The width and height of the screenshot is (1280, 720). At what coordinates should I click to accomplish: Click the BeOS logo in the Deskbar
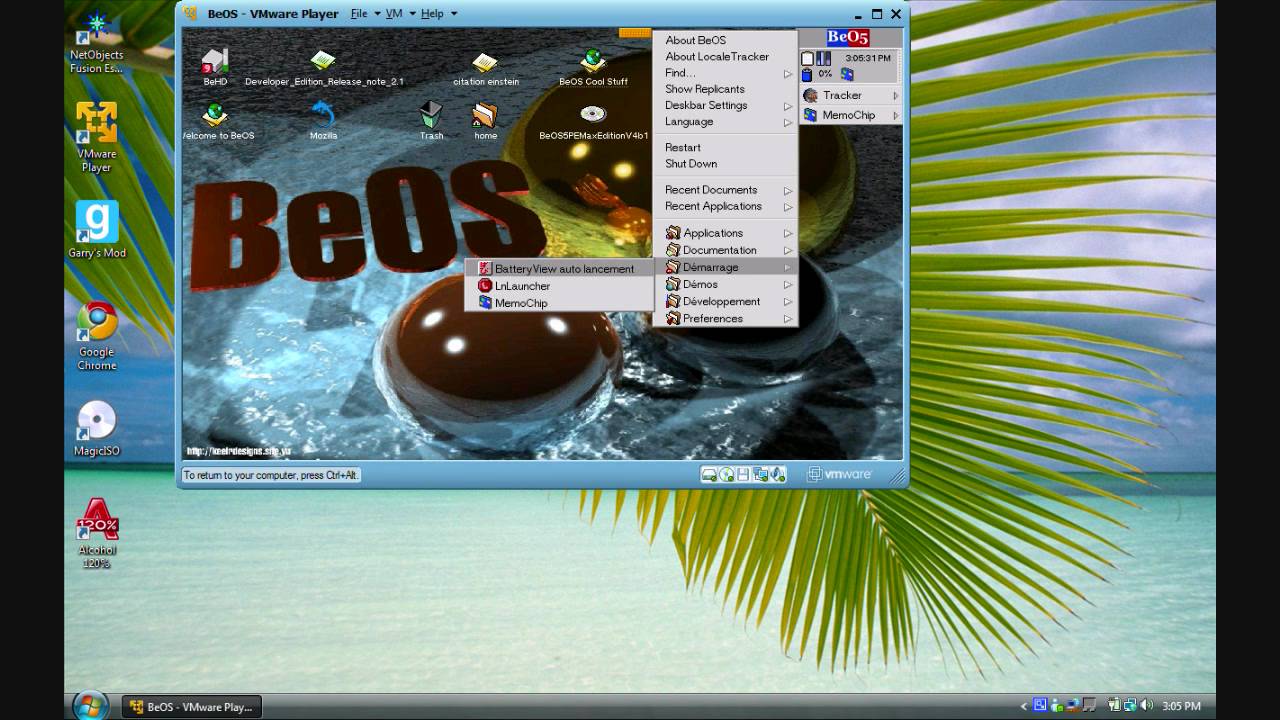click(848, 38)
